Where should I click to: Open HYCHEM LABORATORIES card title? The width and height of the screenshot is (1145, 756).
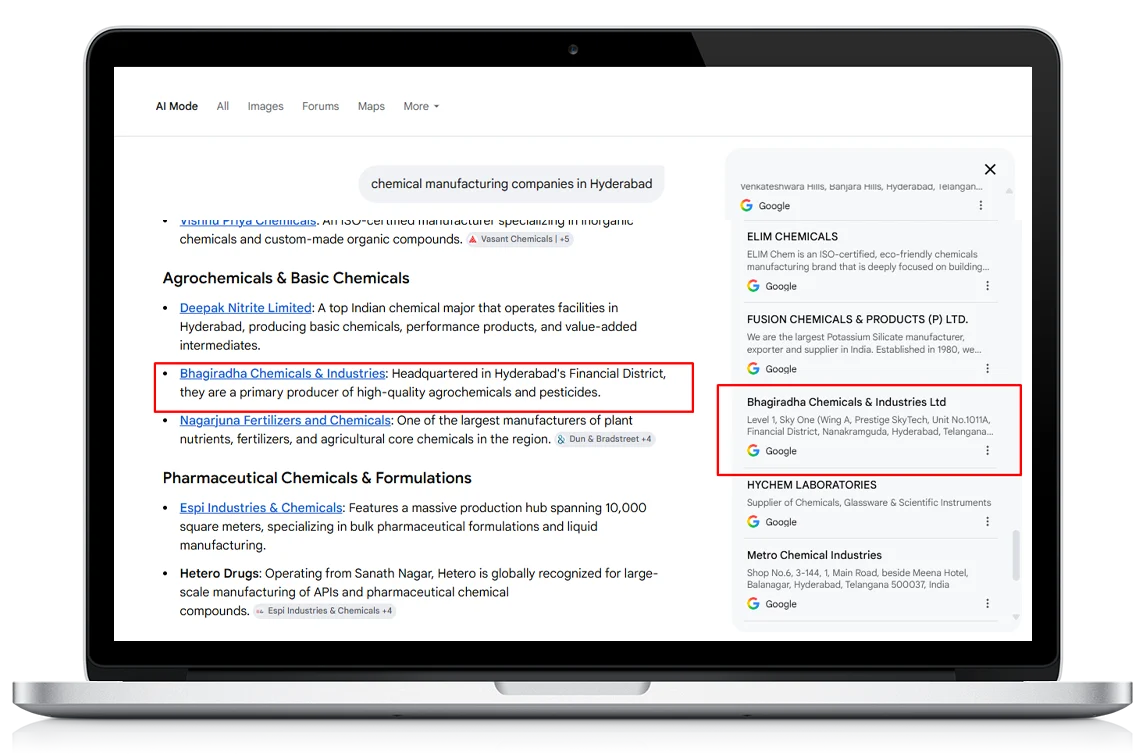(x=811, y=485)
